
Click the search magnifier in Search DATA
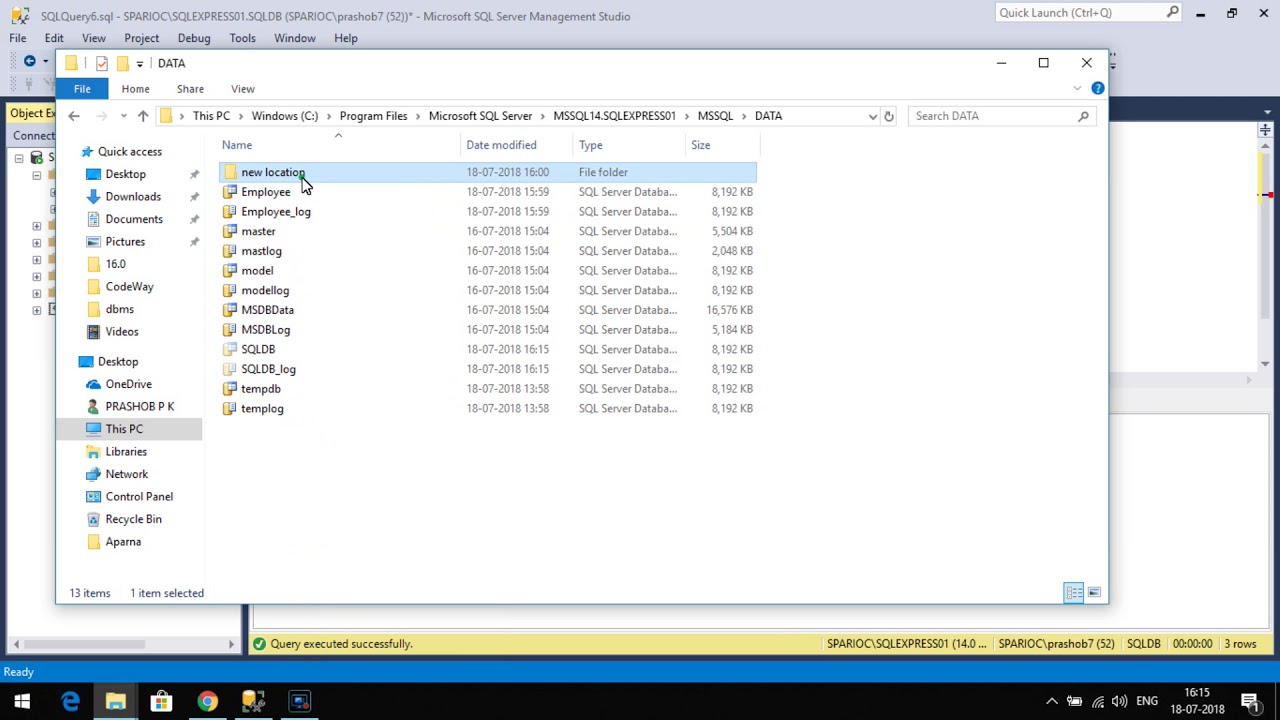[x=1083, y=116]
